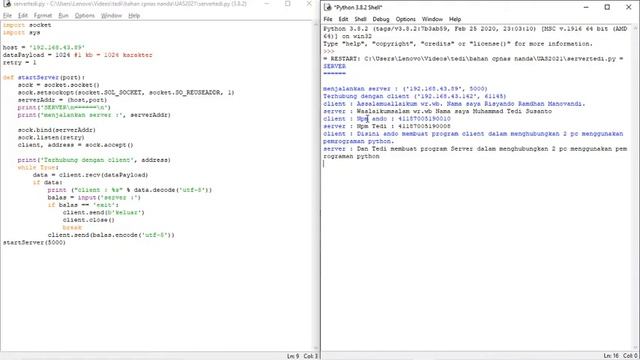Click 'menjalankan server' output line in shell
This screenshot has height=360, width=640.
[405, 89]
